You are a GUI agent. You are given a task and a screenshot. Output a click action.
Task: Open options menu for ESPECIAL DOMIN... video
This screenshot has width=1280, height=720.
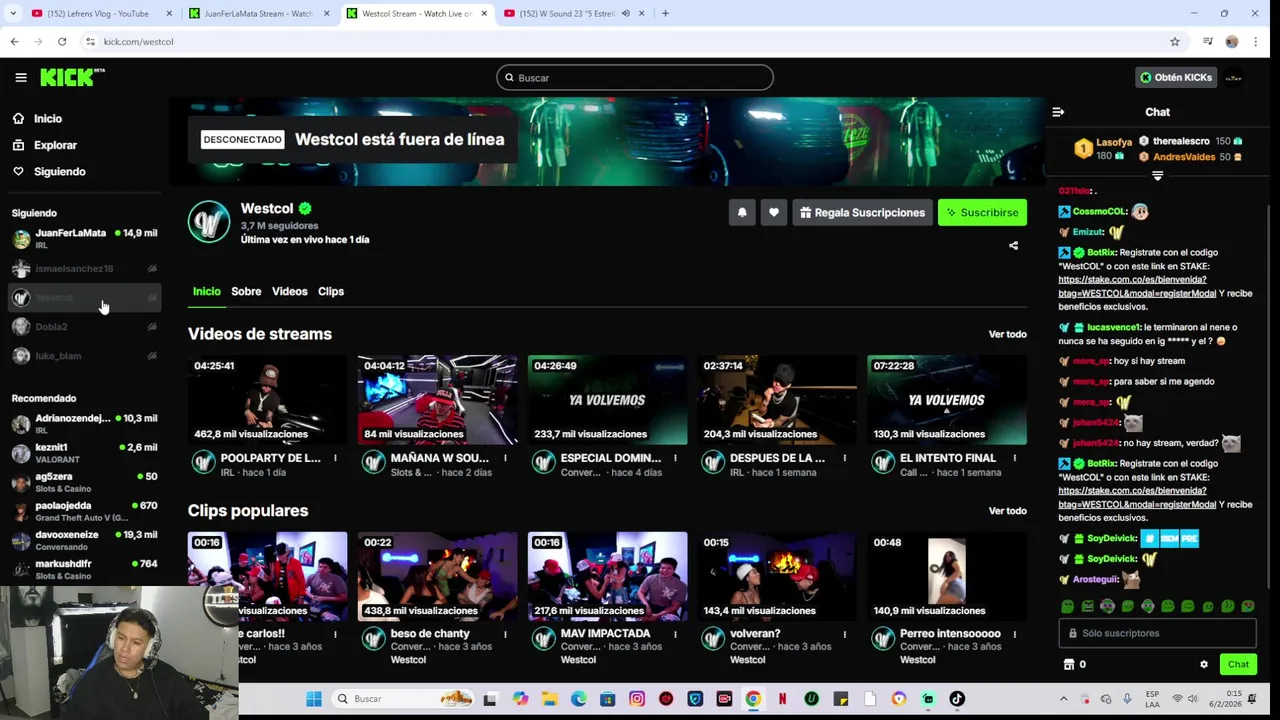pos(675,458)
